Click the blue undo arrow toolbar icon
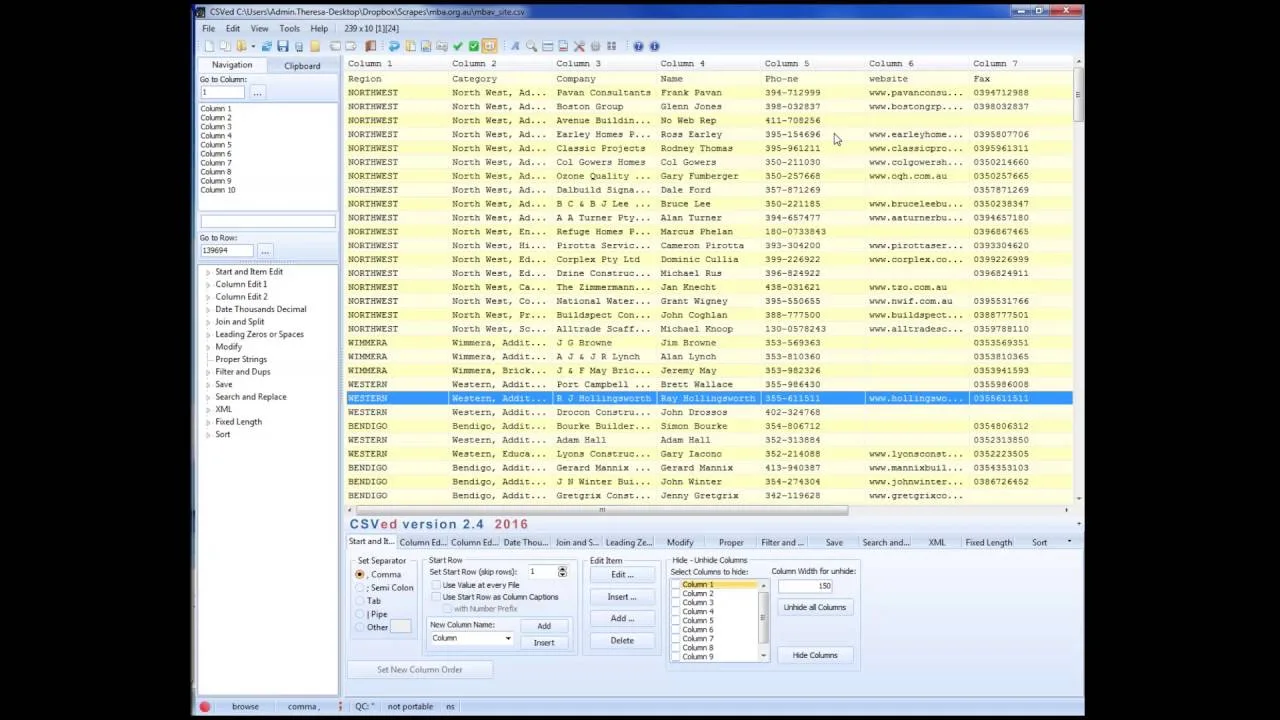The image size is (1280, 720). 394,46
